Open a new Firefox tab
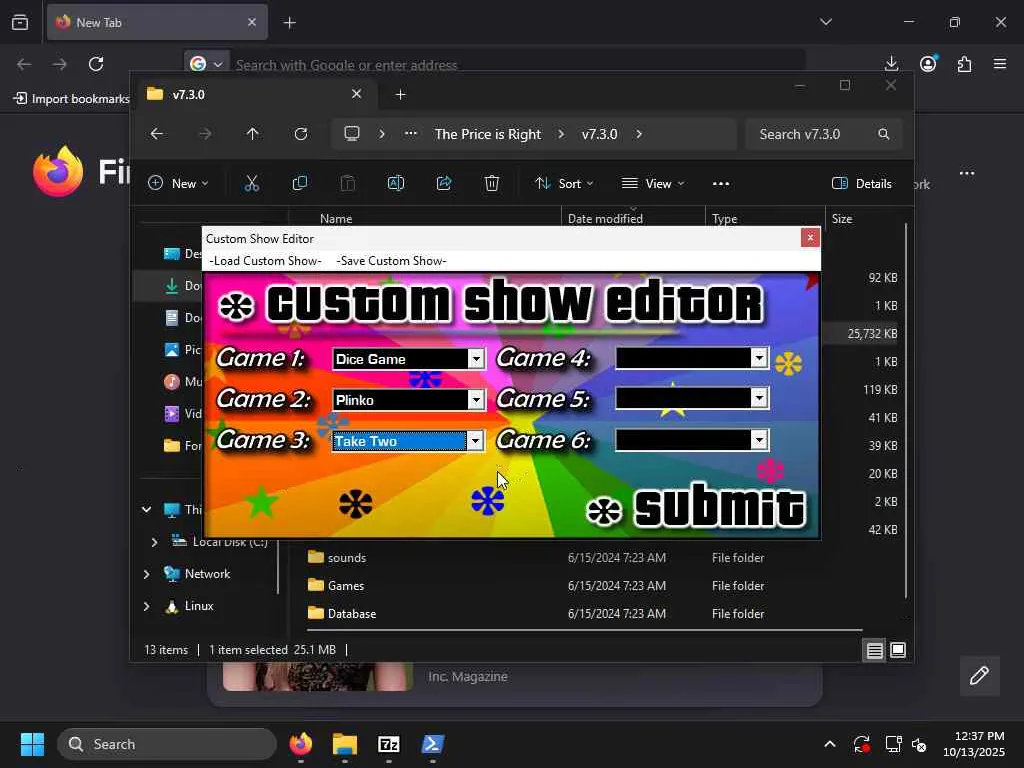The height and width of the screenshot is (768, 1024). coord(290,22)
